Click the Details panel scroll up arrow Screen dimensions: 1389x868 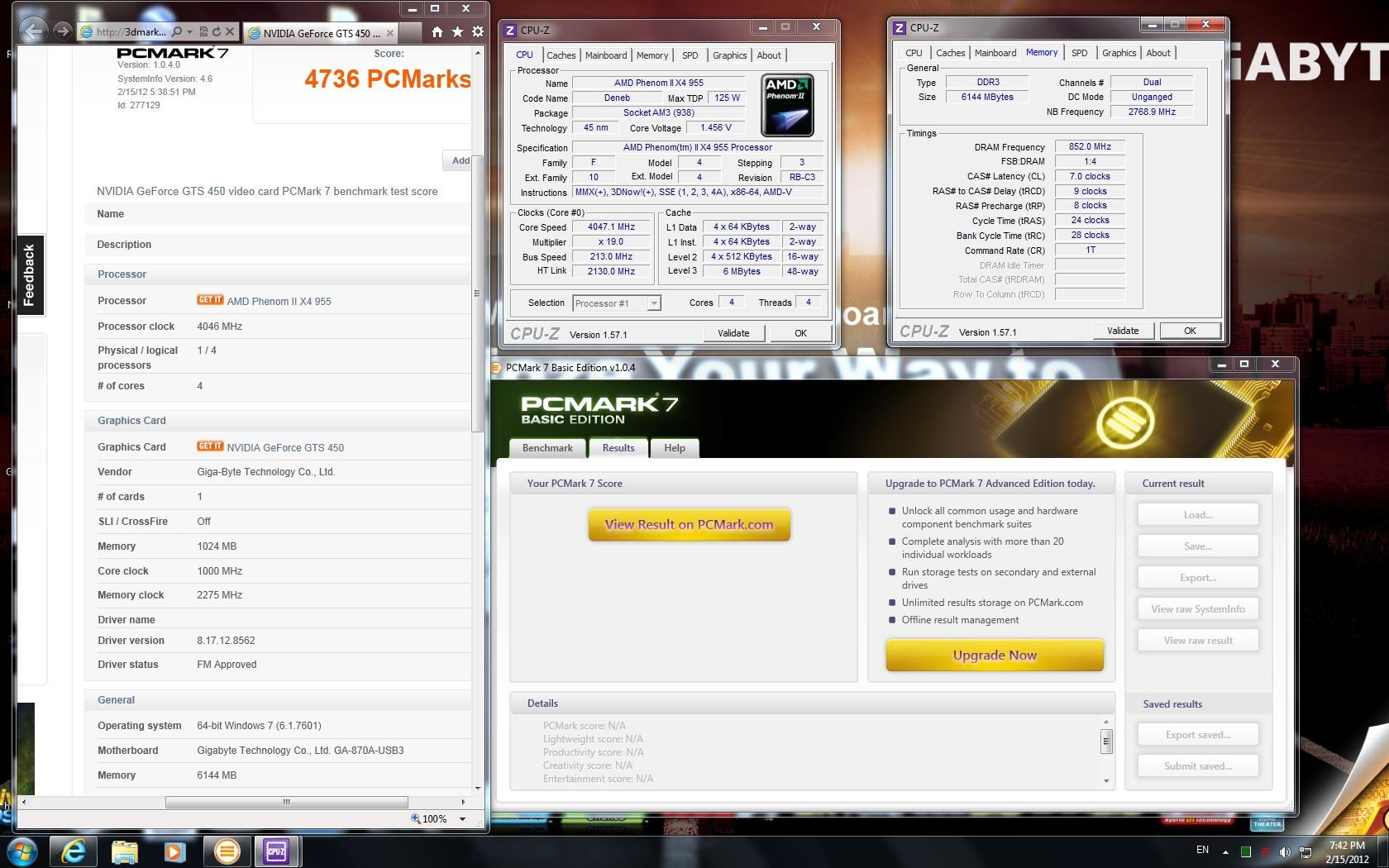click(1106, 722)
